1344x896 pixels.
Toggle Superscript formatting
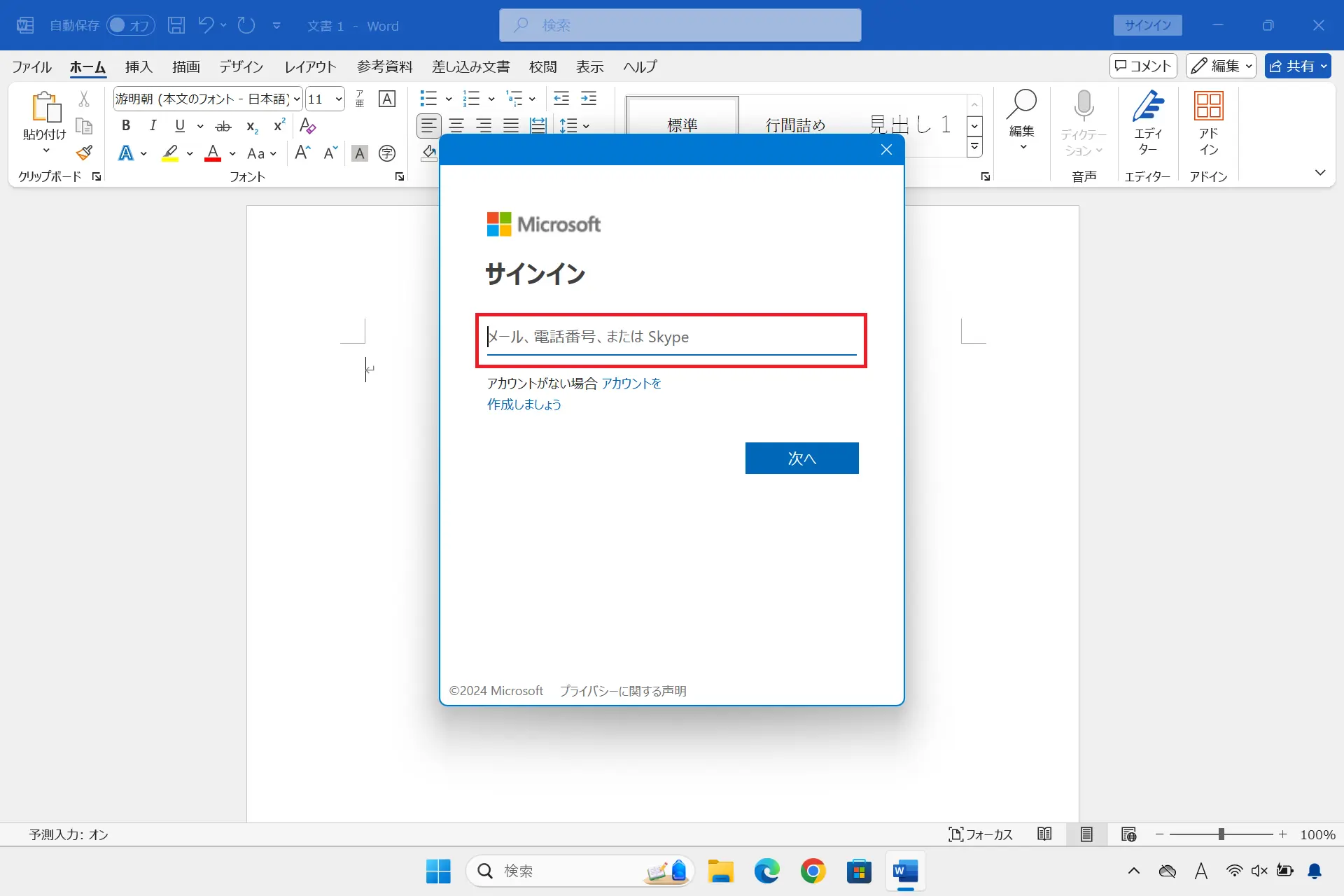[x=279, y=125]
